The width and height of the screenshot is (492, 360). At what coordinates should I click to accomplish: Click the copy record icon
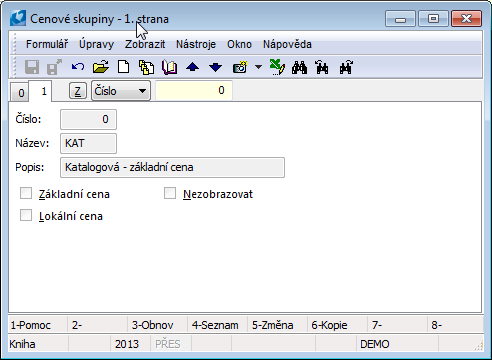pyautogui.click(x=146, y=67)
